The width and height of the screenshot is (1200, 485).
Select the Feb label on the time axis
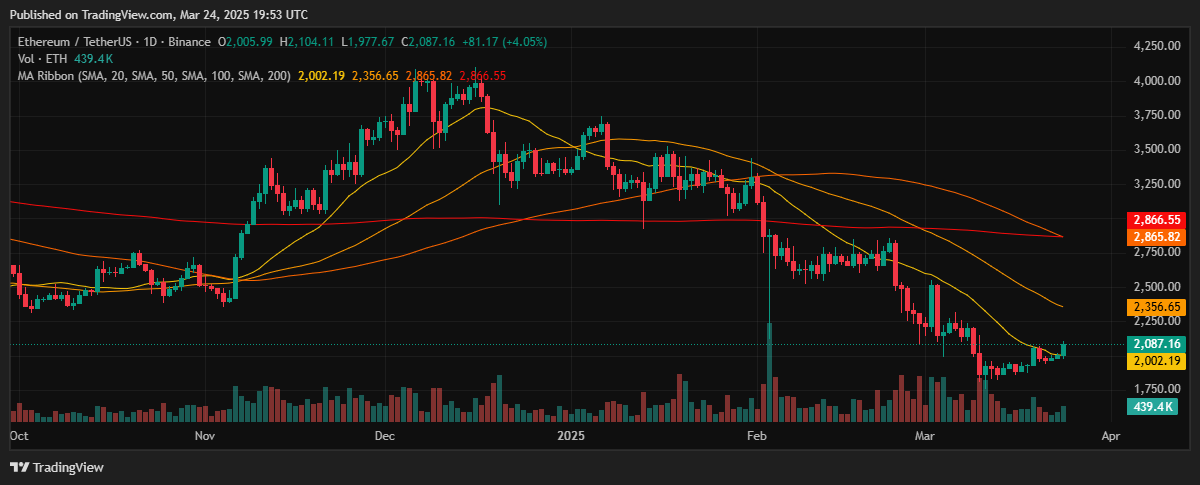[x=756, y=436]
